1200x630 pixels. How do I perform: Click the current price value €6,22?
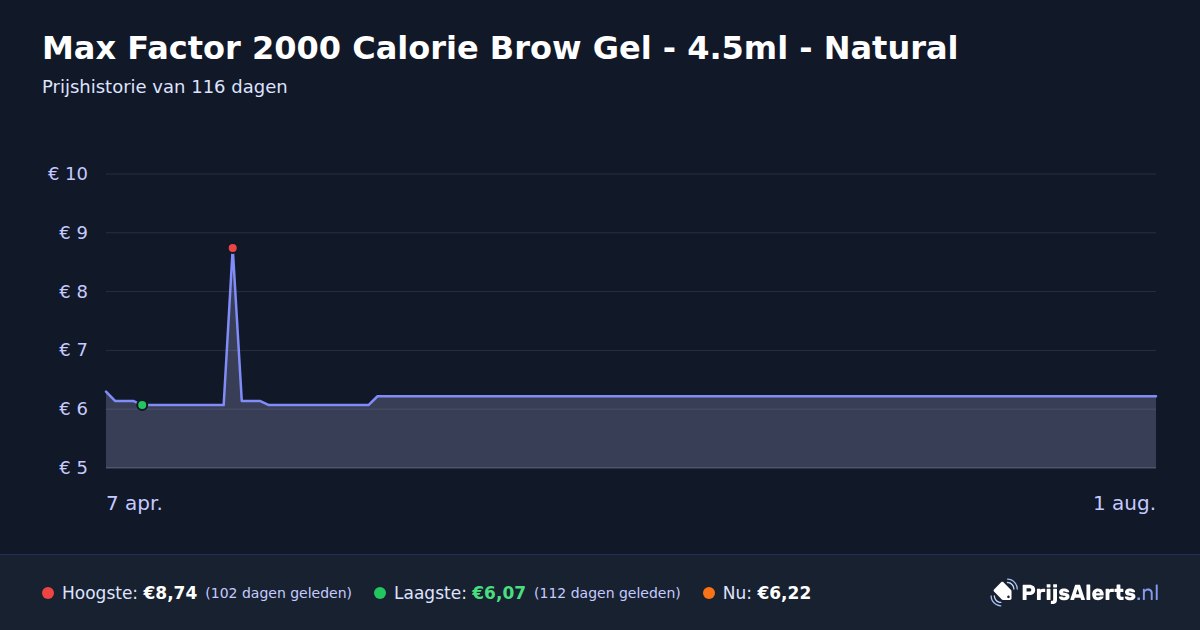[x=784, y=593]
